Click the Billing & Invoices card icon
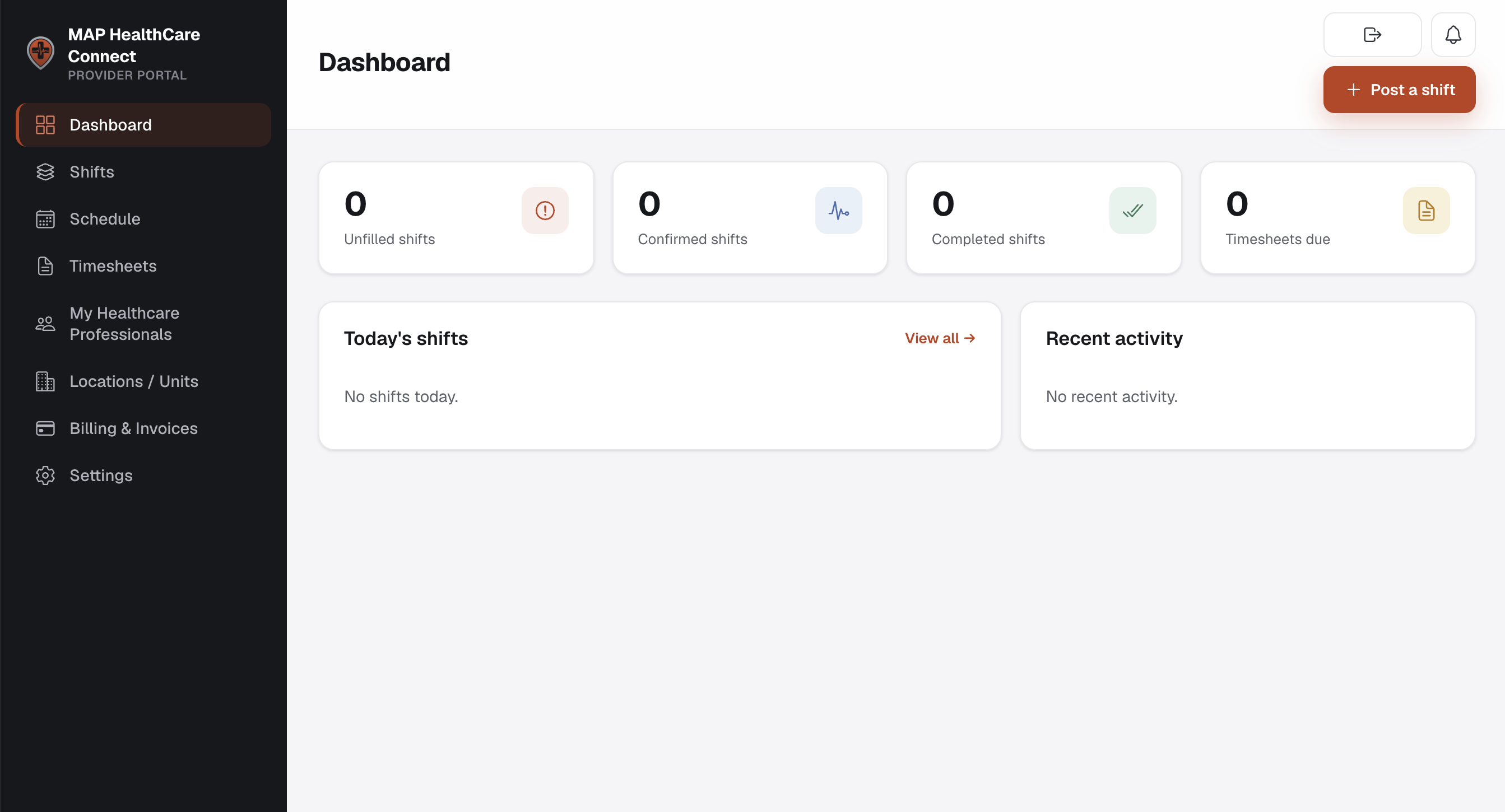The image size is (1505, 812). point(45,428)
